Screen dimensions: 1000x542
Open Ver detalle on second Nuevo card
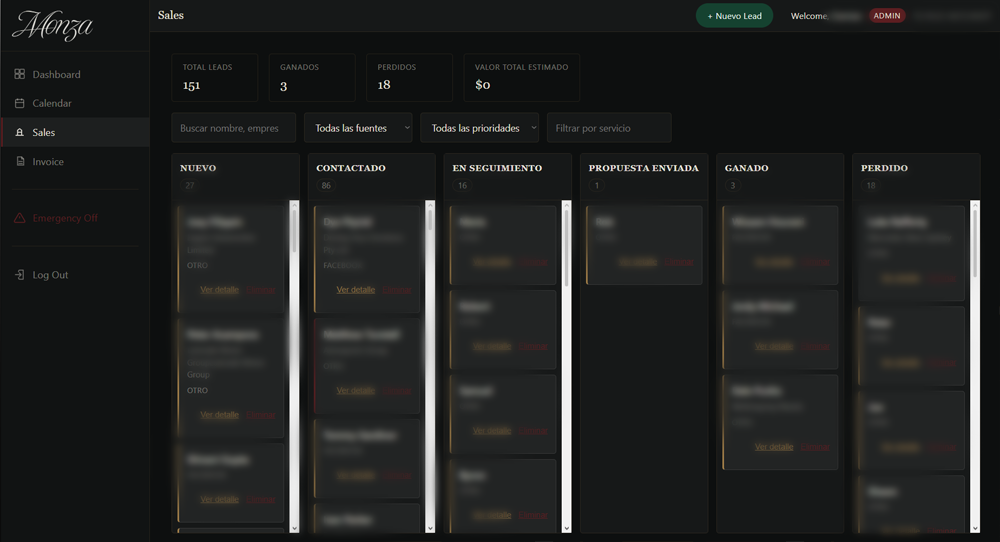click(x=219, y=414)
